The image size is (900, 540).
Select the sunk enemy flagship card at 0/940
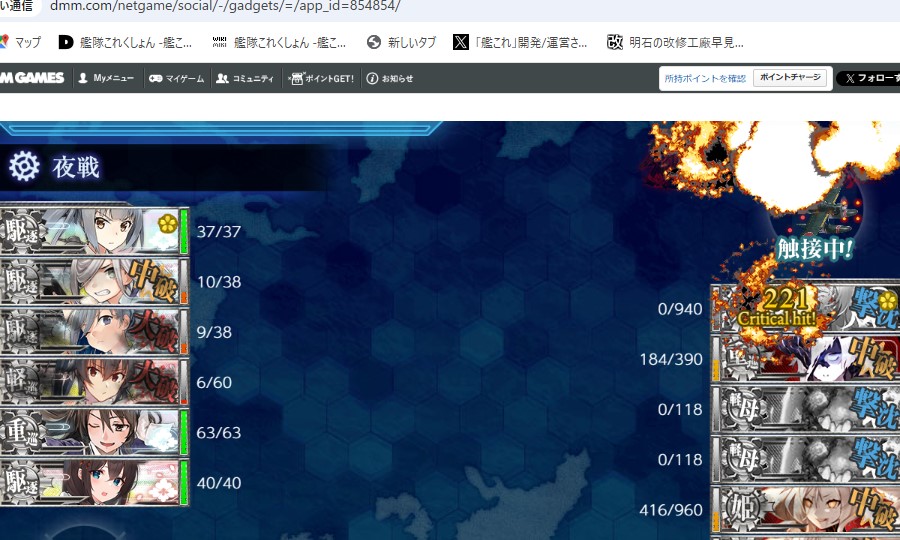(805, 308)
